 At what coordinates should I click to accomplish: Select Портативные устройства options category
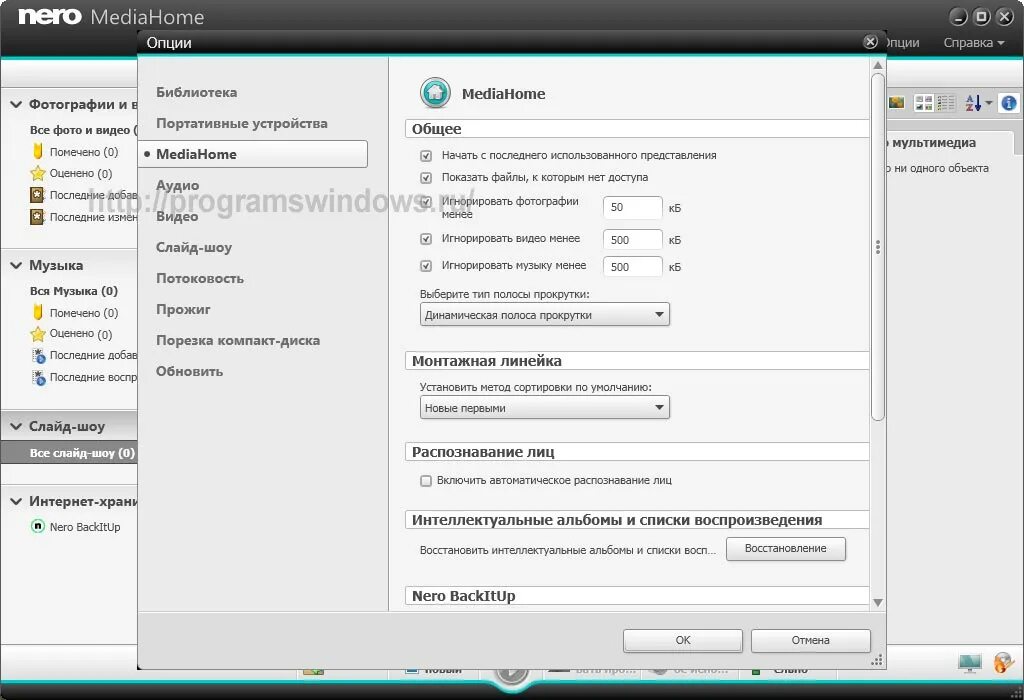(242, 123)
